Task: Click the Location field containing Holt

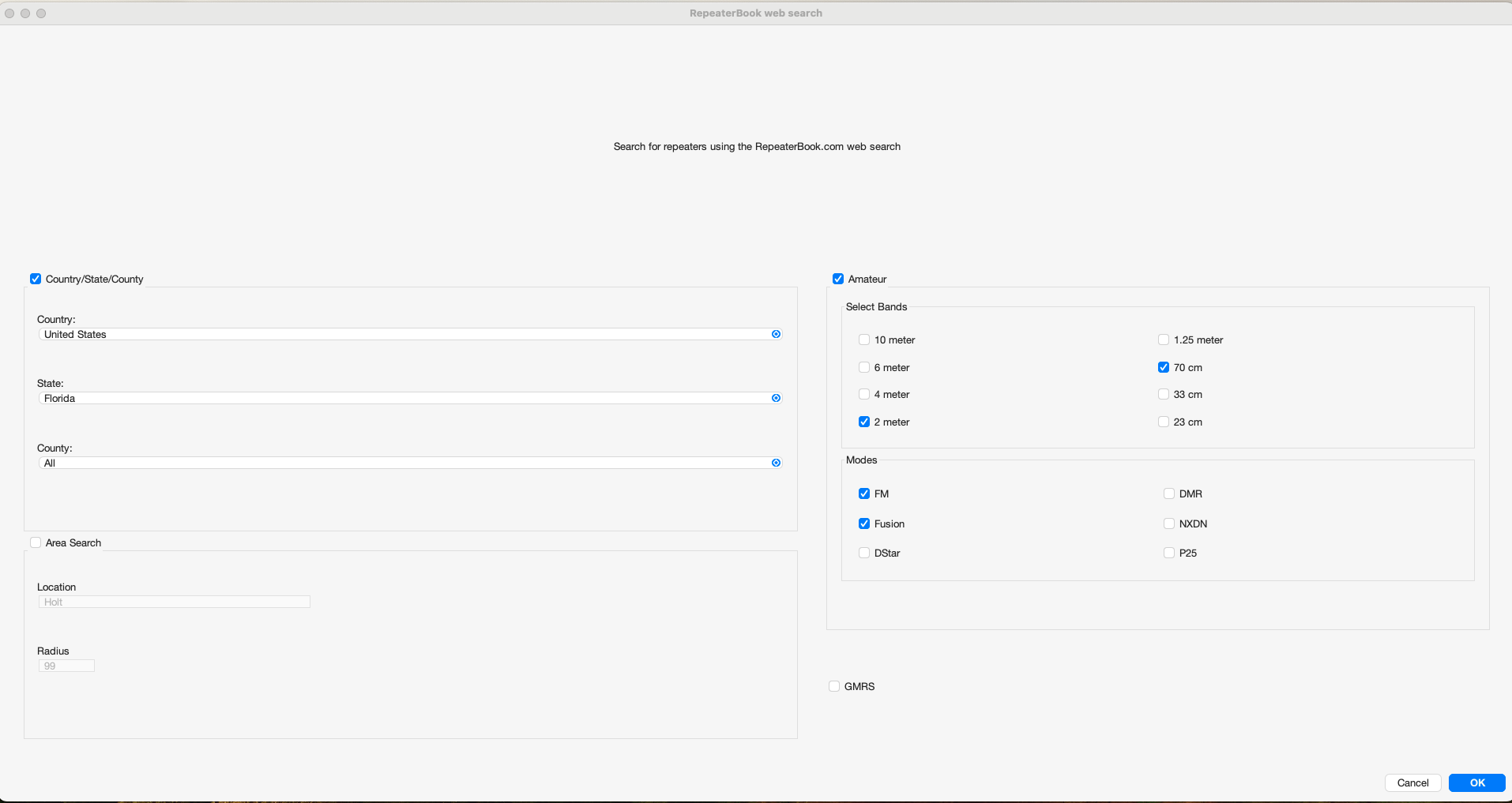Action: click(x=175, y=602)
